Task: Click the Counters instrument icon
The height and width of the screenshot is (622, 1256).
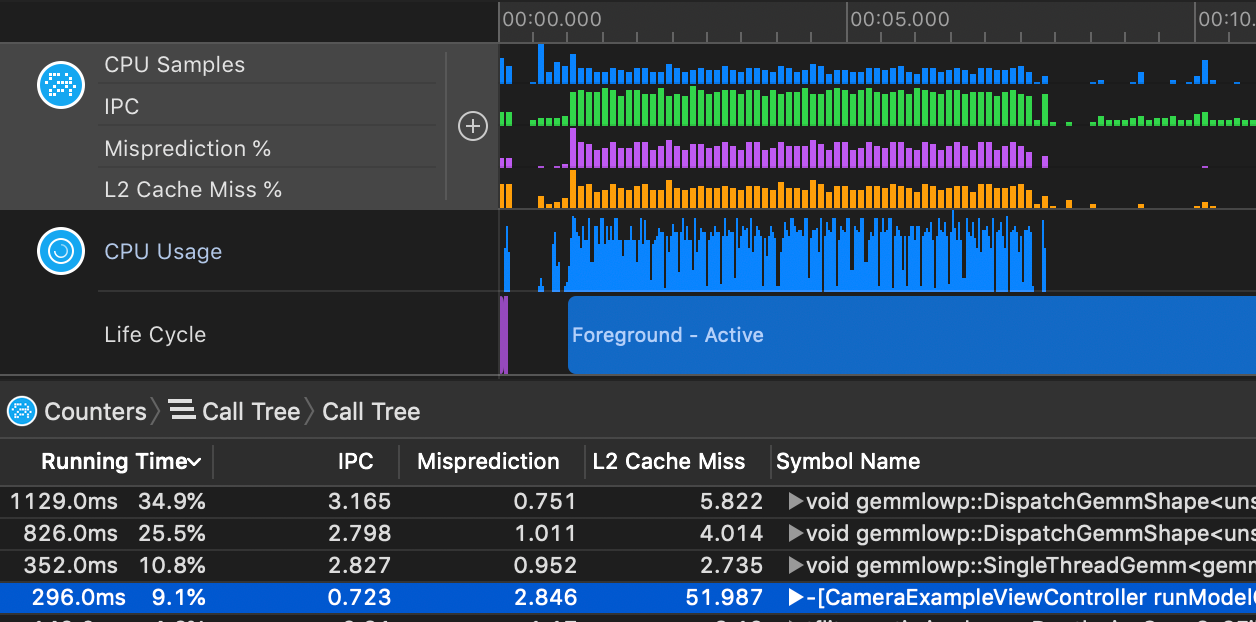Action: [60, 85]
